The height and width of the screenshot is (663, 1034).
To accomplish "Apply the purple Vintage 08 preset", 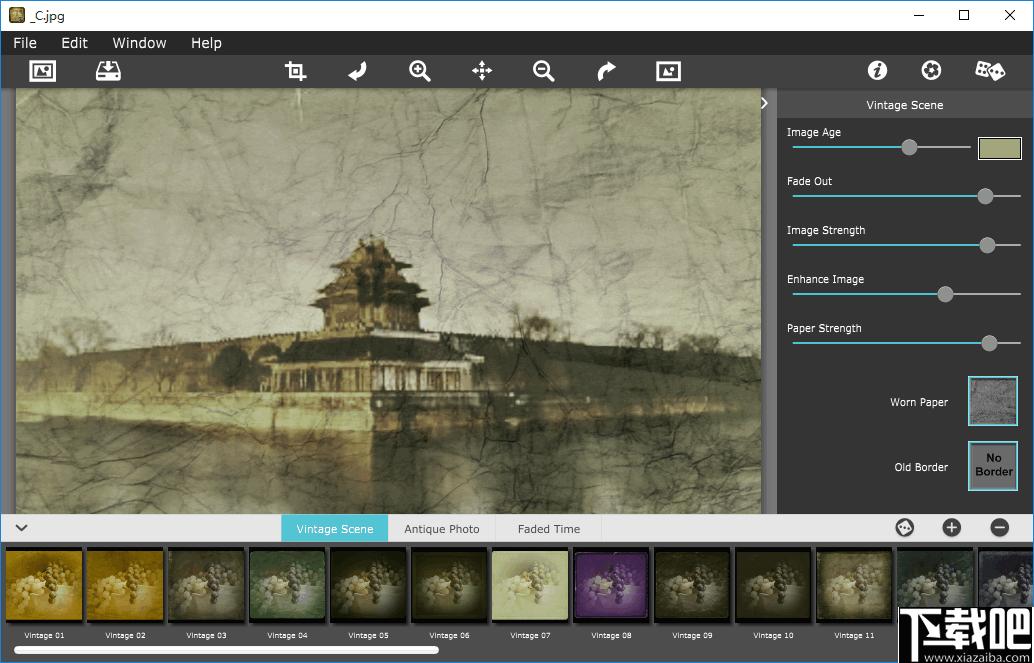I will click(612, 586).
